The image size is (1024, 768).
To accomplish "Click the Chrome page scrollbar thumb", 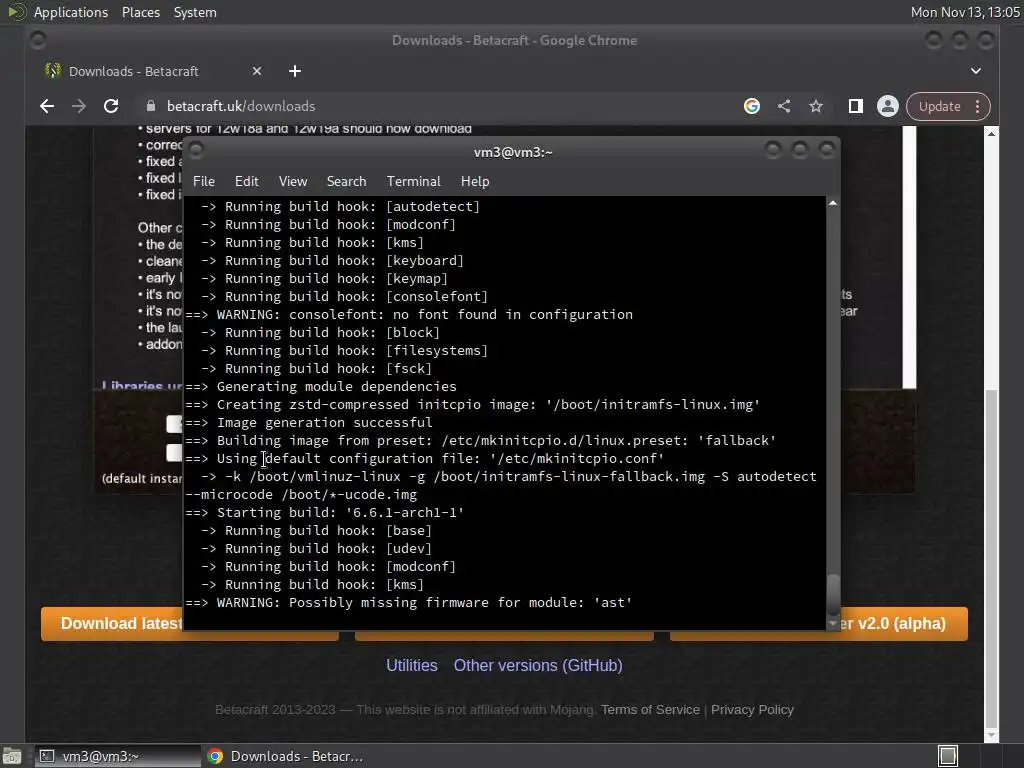I will [x=991, y=556].
